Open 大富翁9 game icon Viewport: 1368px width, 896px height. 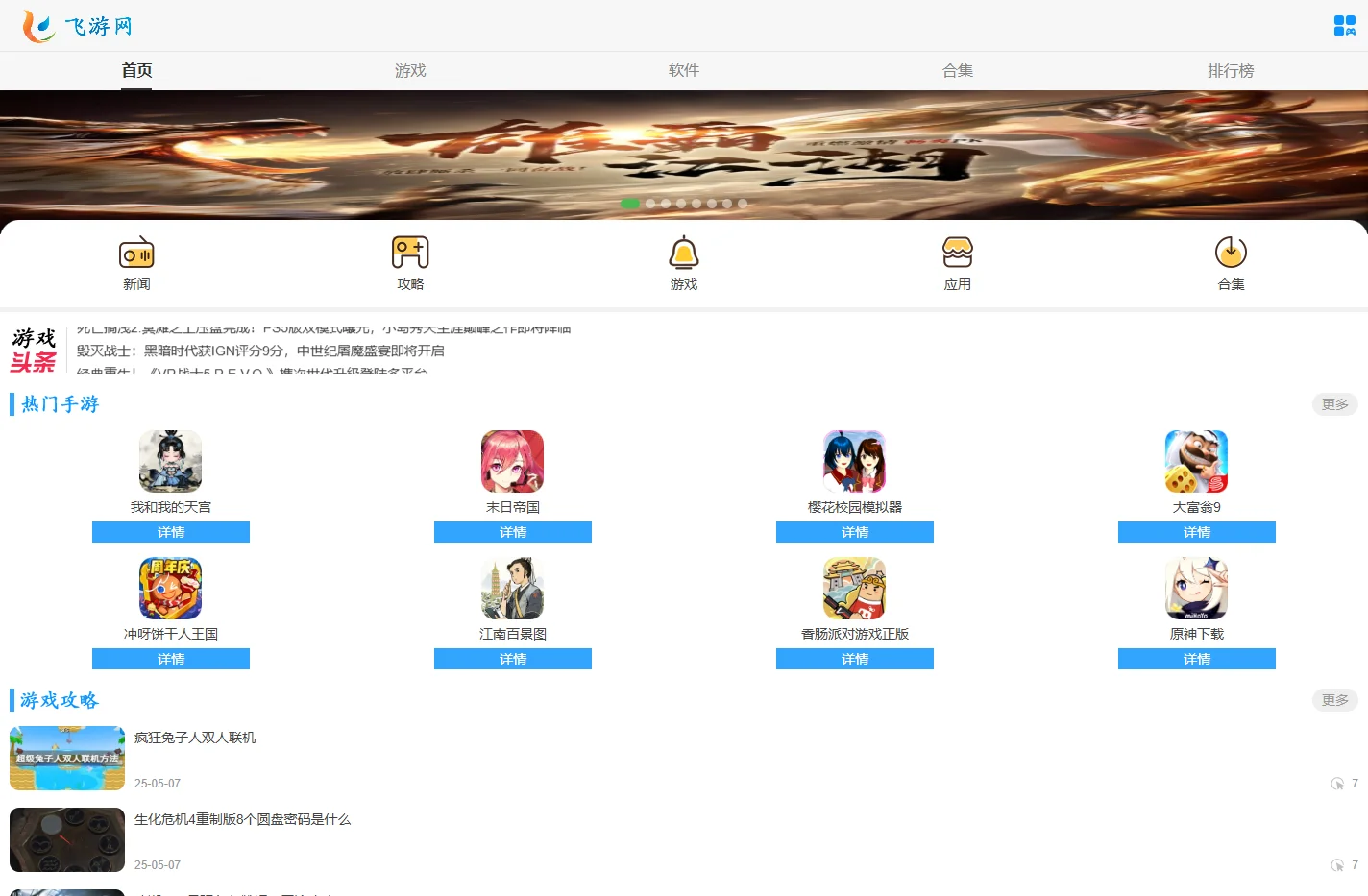[1197, 461]
